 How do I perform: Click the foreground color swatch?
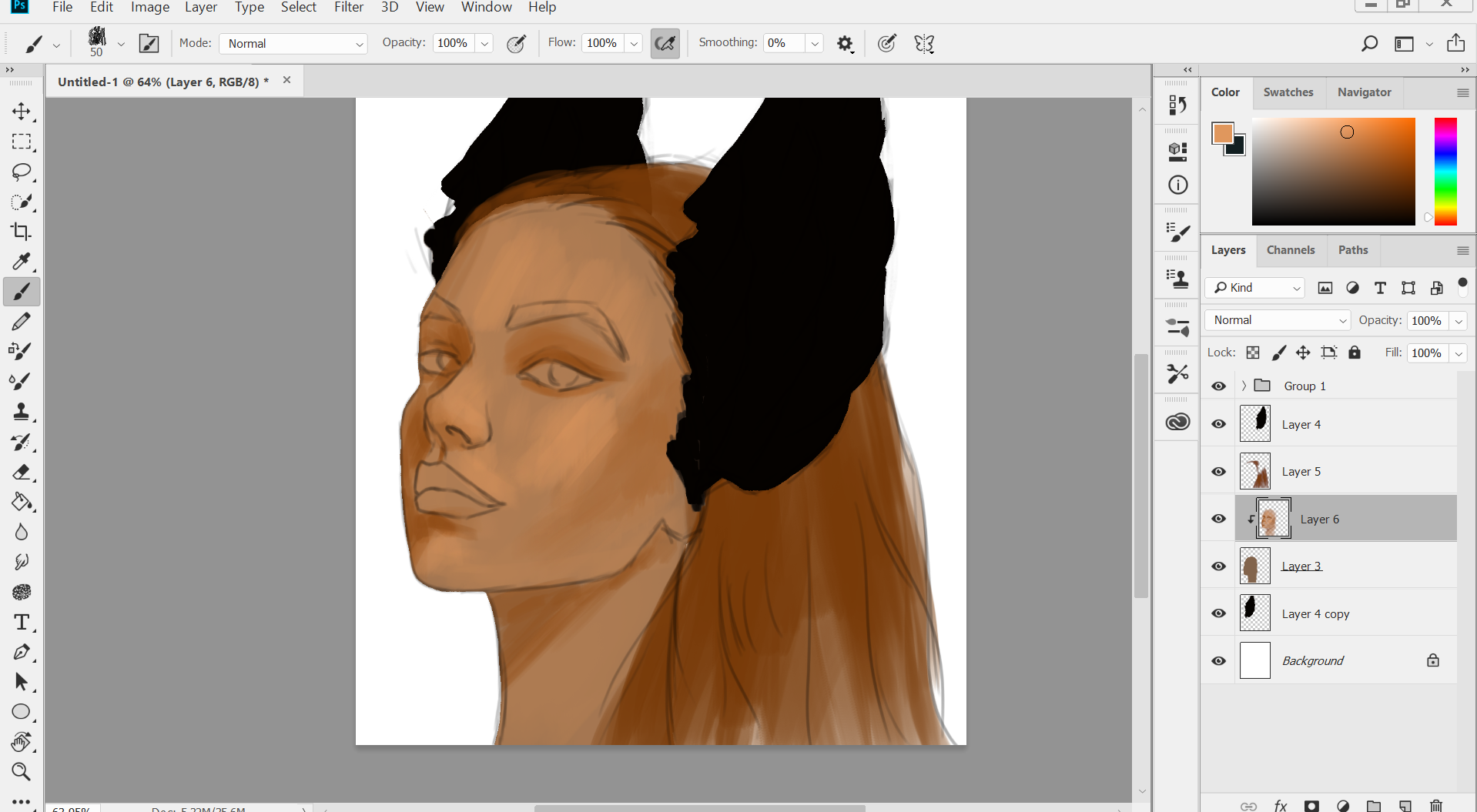click(1222, 133)
